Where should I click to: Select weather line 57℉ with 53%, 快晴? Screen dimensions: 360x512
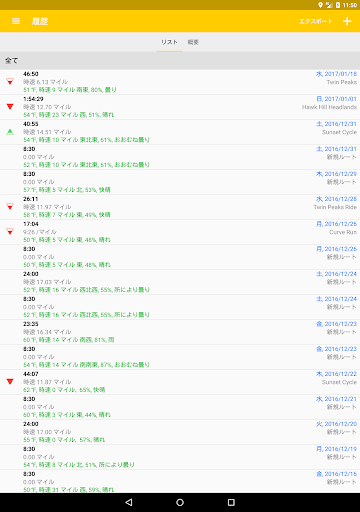[x=67, y=190]
